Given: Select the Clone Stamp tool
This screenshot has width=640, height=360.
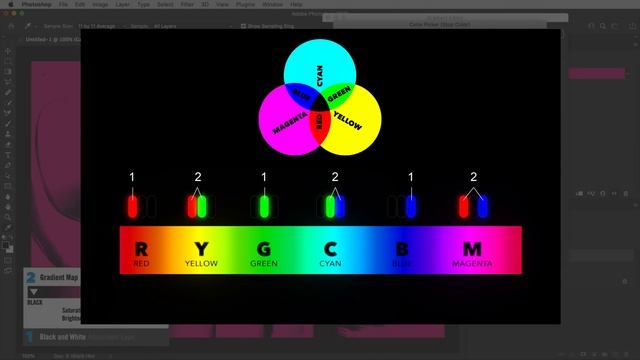Looking at the screenshot, I should coord(8,134).
